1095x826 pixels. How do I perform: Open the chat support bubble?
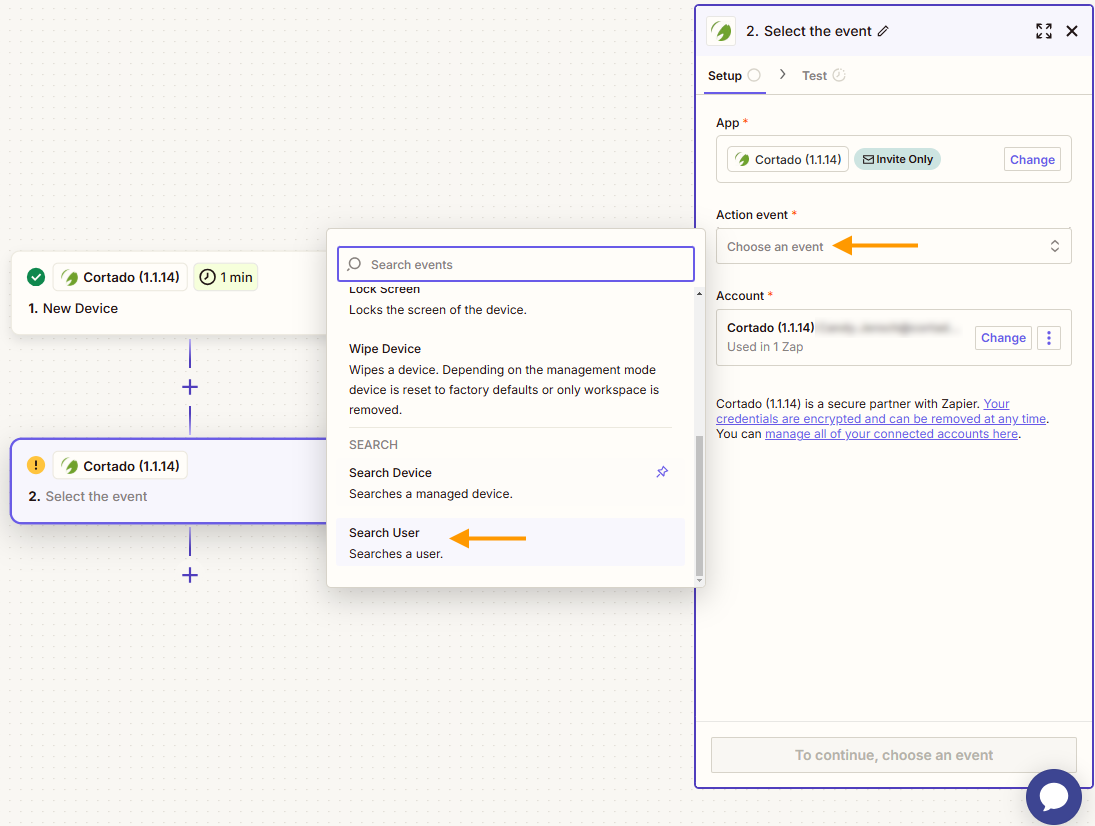tap(1053, 797)
